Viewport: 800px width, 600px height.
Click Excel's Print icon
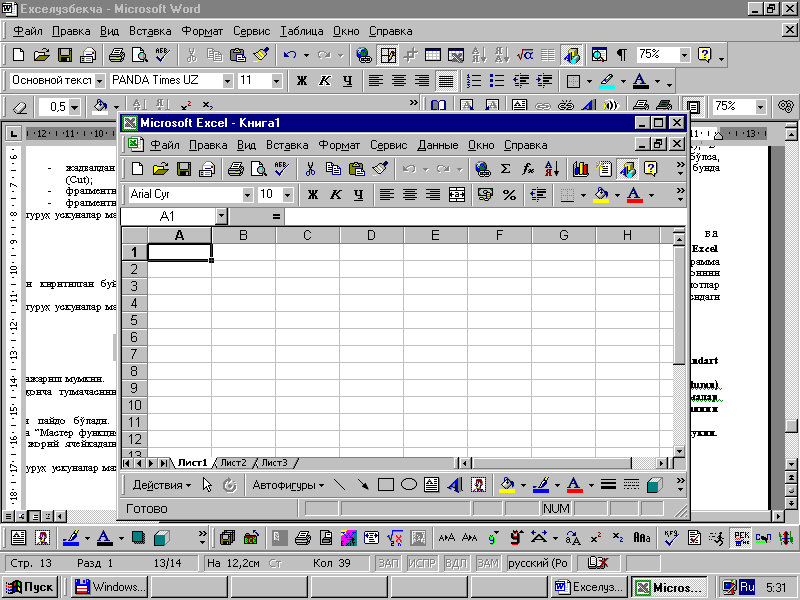pos(235,169)
